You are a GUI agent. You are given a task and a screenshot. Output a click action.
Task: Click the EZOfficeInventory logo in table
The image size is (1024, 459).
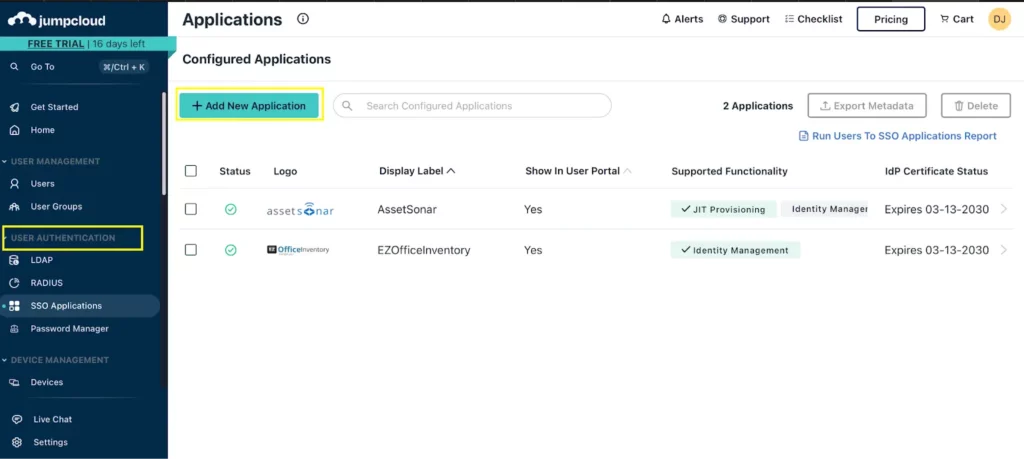298,250
